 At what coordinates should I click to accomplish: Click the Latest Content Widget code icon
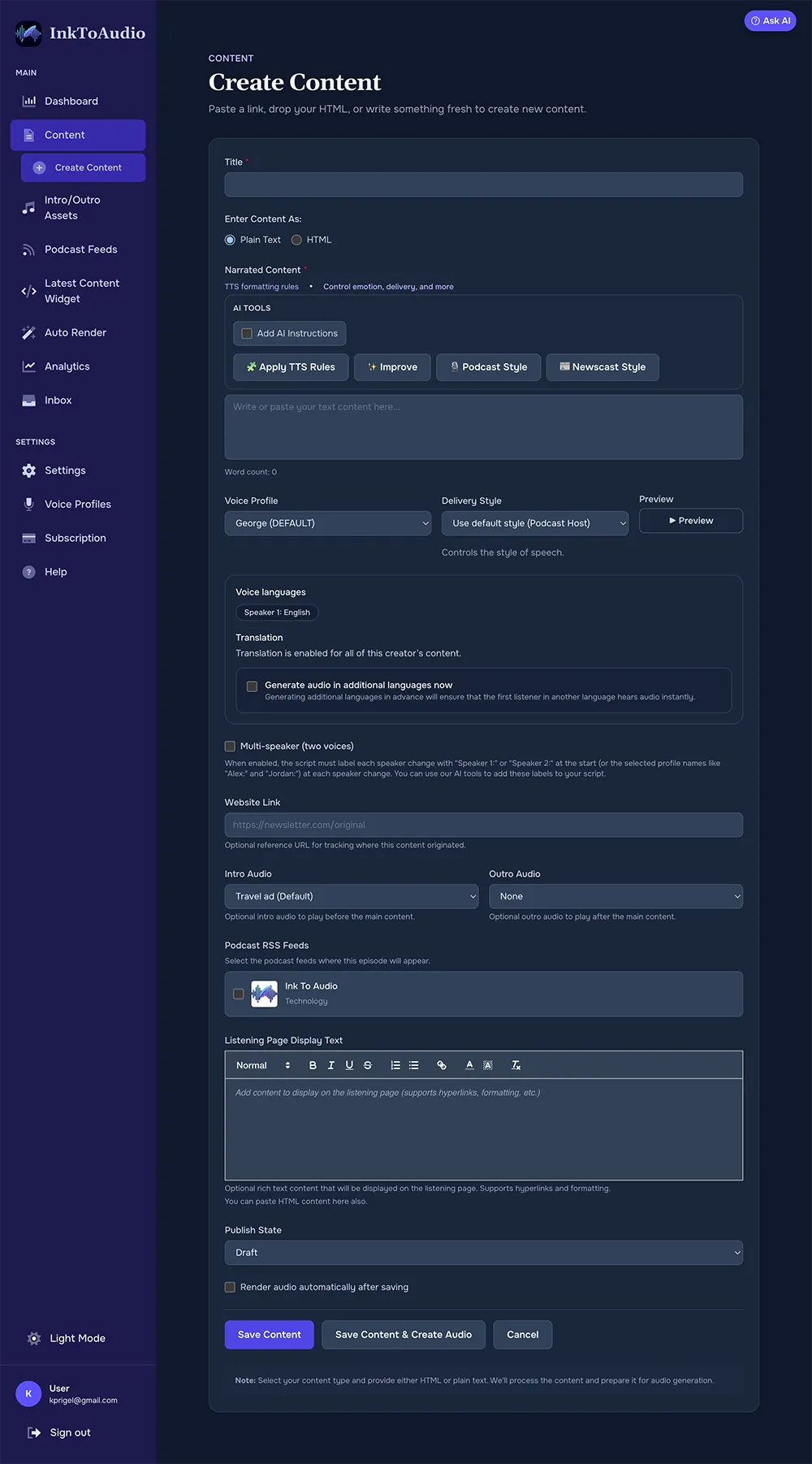click(x=28, y=291)
